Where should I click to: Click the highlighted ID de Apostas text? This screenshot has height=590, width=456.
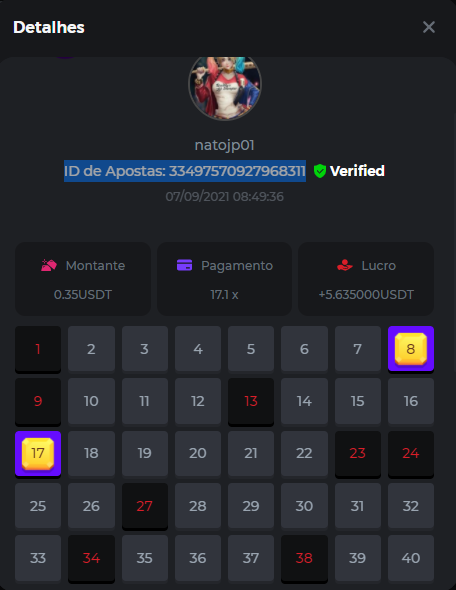click(185, 171)
